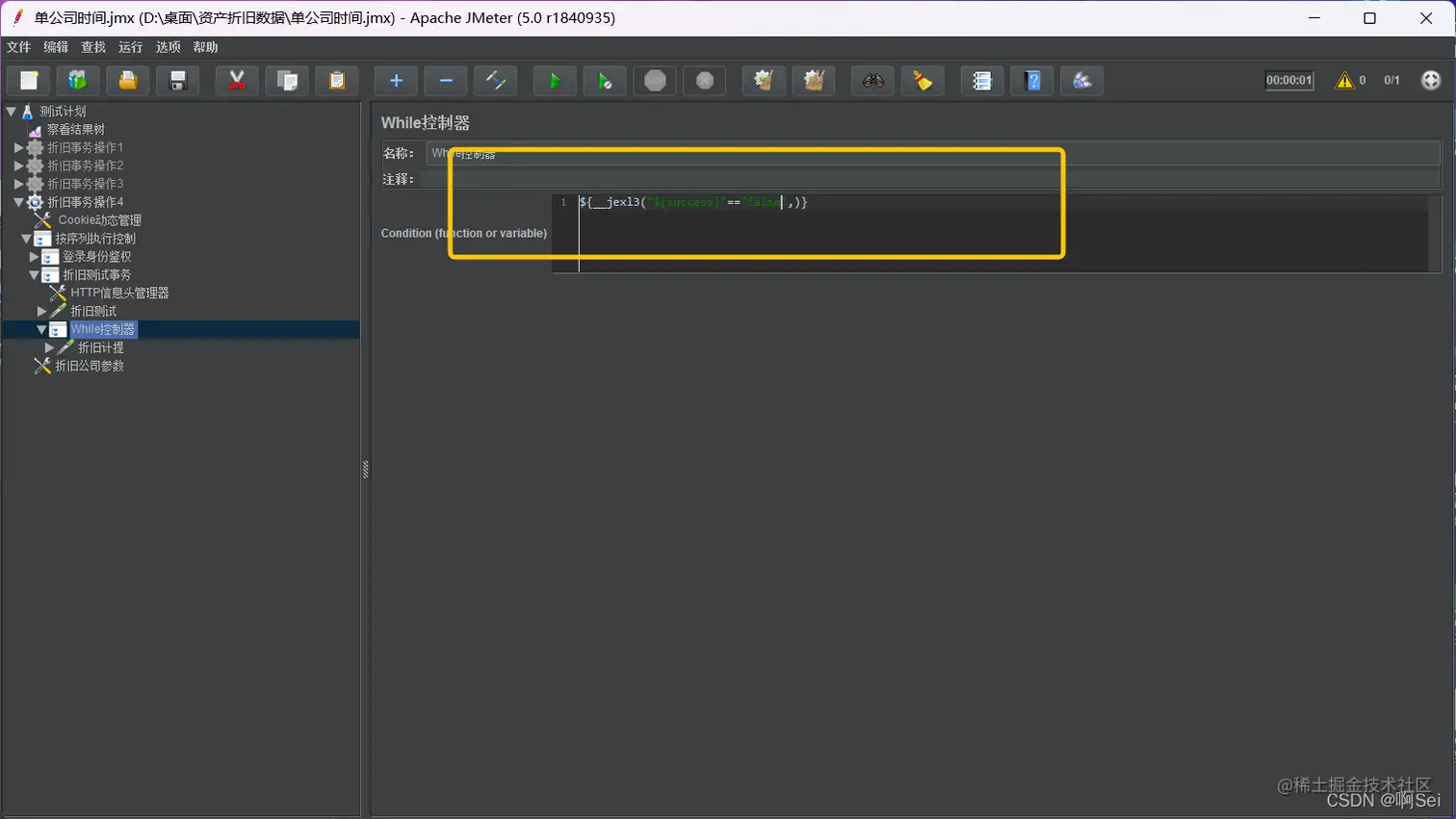Screen dimensions: 1456x819
Task: Collapse the 折旧事务操作4 node arrow
Action: pyautogui.click(x=18, y=202)
